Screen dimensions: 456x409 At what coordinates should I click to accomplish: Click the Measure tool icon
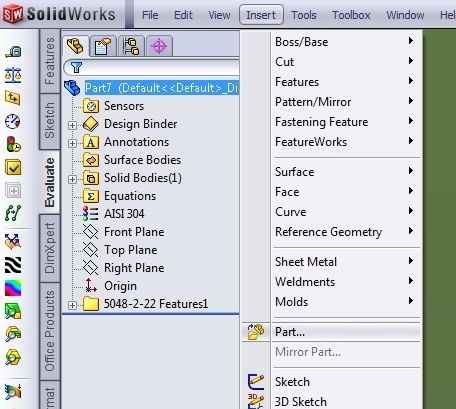(13, 52)
